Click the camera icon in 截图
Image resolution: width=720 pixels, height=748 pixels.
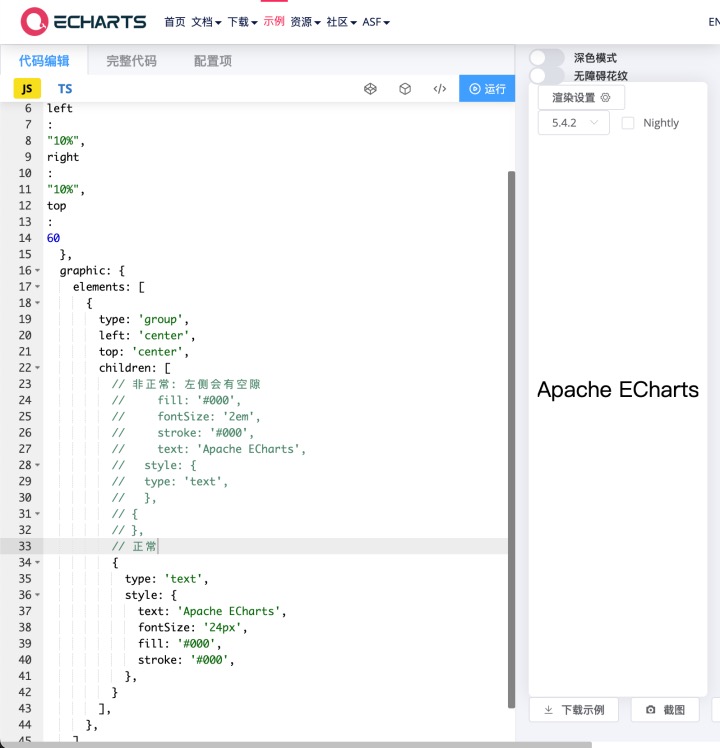pyautogui.click(x=650, y=710)
